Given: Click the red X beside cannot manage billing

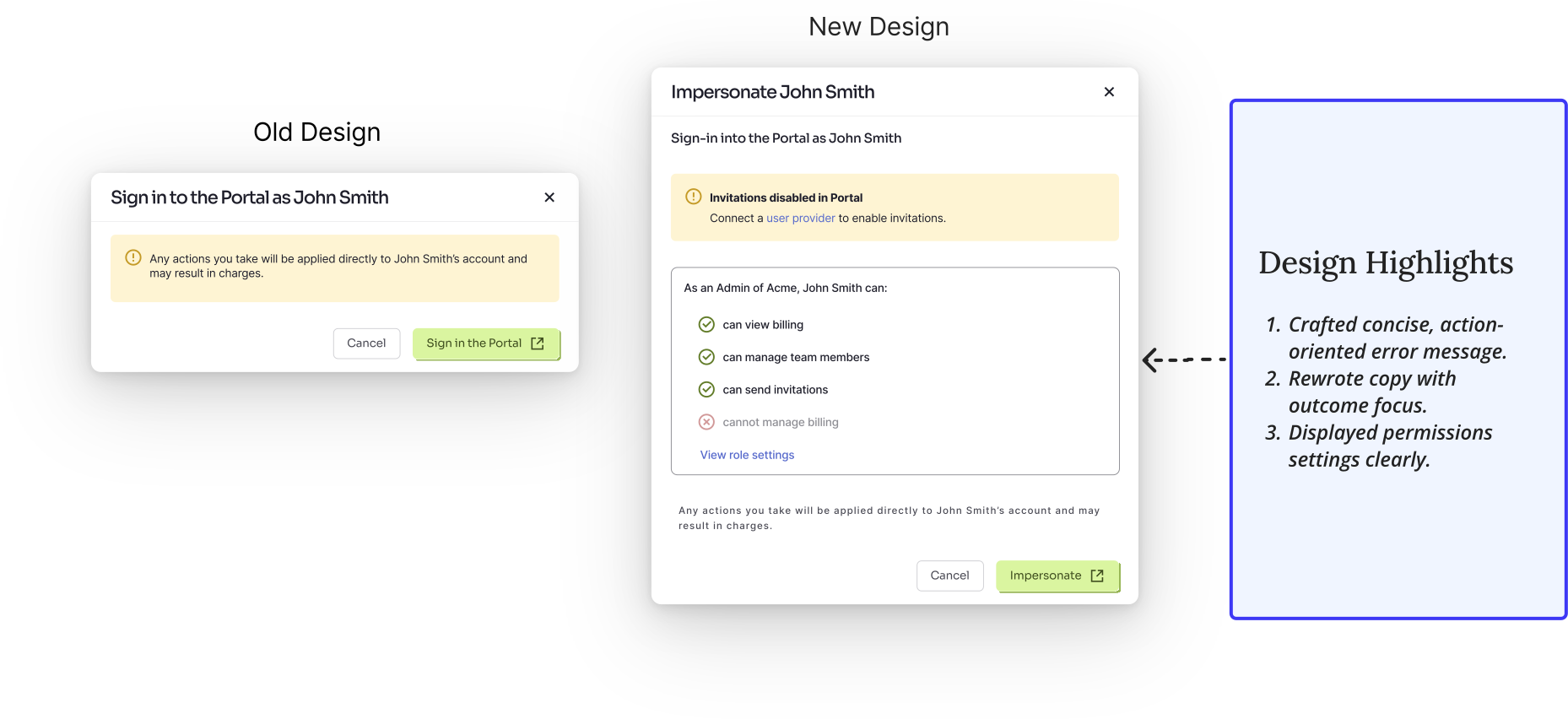Looking at the screenshot, I should [706, 422].
